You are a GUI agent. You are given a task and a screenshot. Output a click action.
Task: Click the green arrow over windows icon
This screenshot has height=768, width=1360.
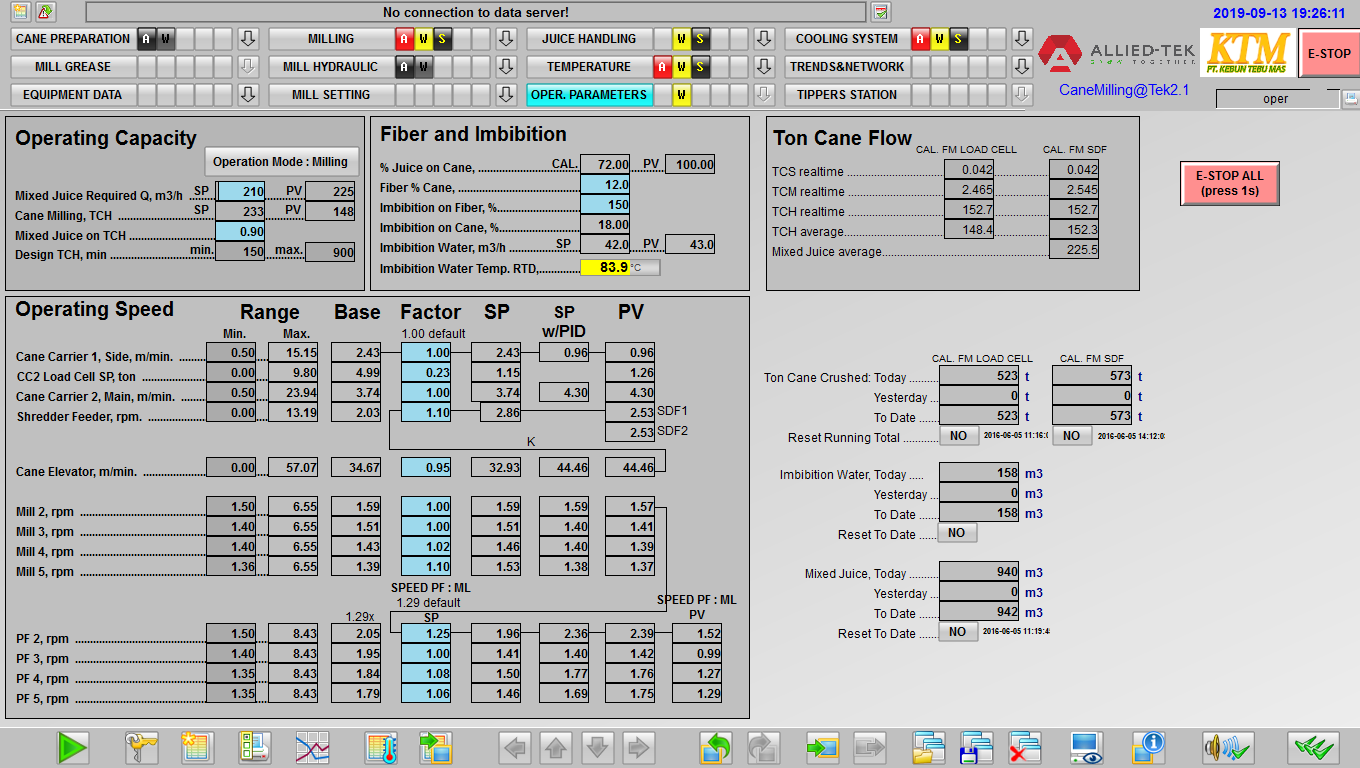pos(436,747)
